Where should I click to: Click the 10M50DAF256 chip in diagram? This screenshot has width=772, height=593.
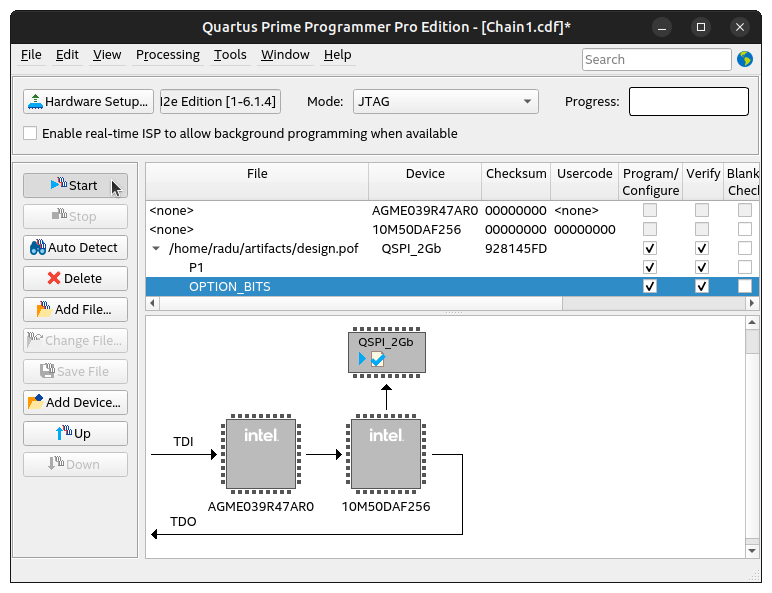click(x=386, y=455)
